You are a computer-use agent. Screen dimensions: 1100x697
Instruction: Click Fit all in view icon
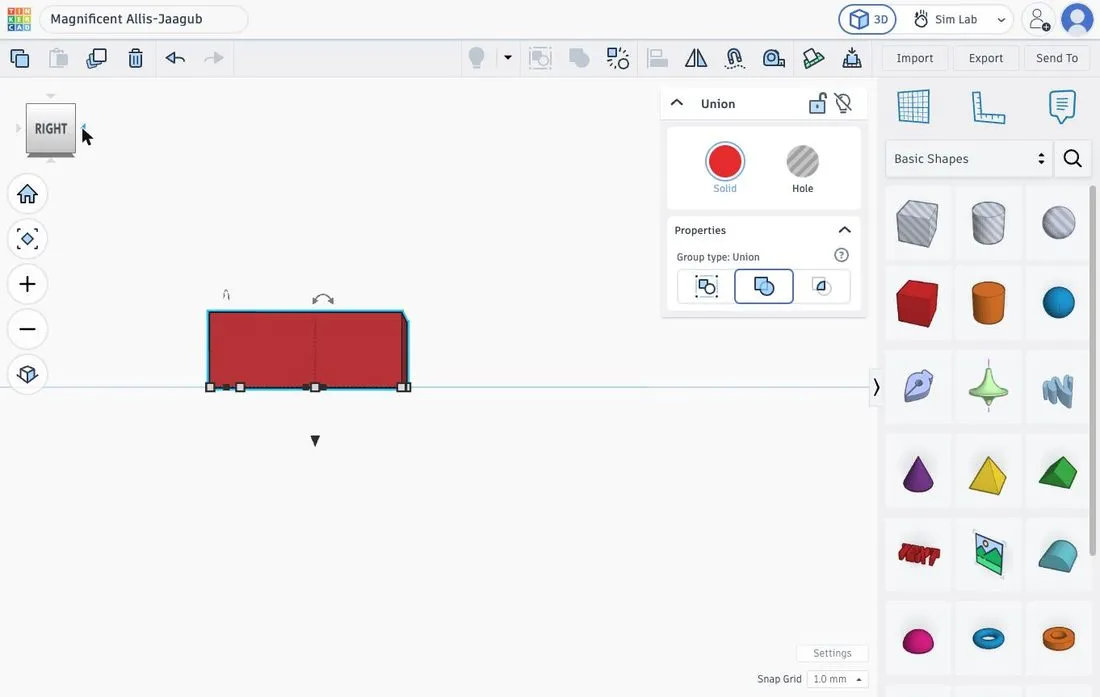click(x=27, y=239)
